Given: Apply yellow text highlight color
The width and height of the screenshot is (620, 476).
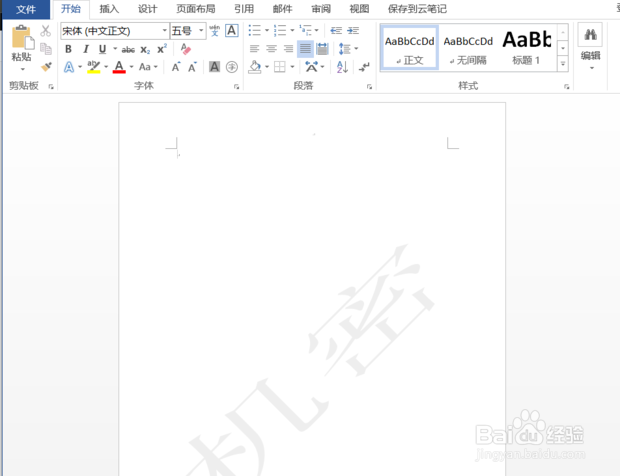Looking at the screenshot, I should click(x=94, y=67).
